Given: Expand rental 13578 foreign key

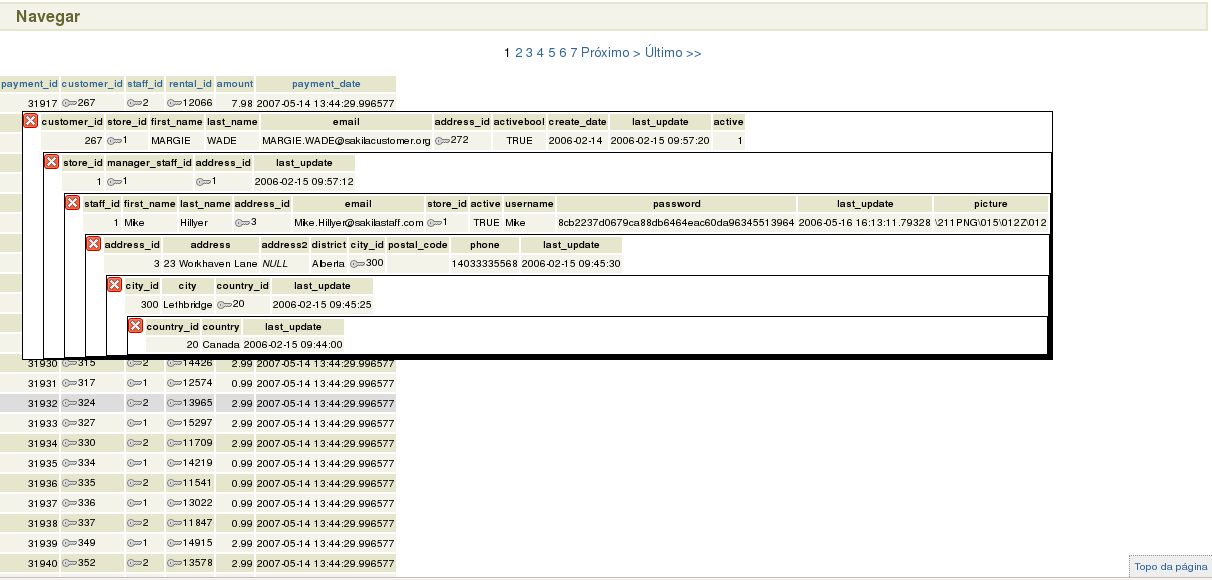Looking at the screenshot, I should (x=174, y=563).
